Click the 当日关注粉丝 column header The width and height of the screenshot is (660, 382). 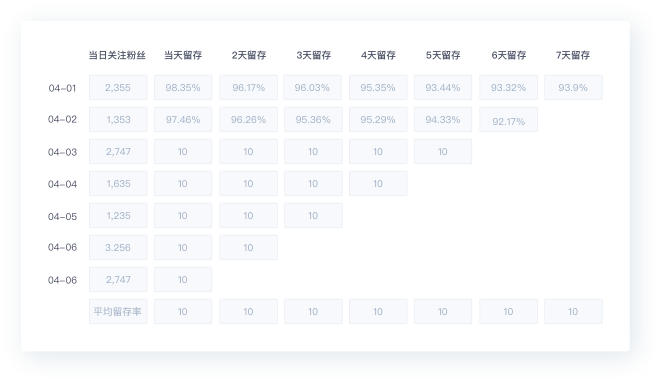coord(117,55)
